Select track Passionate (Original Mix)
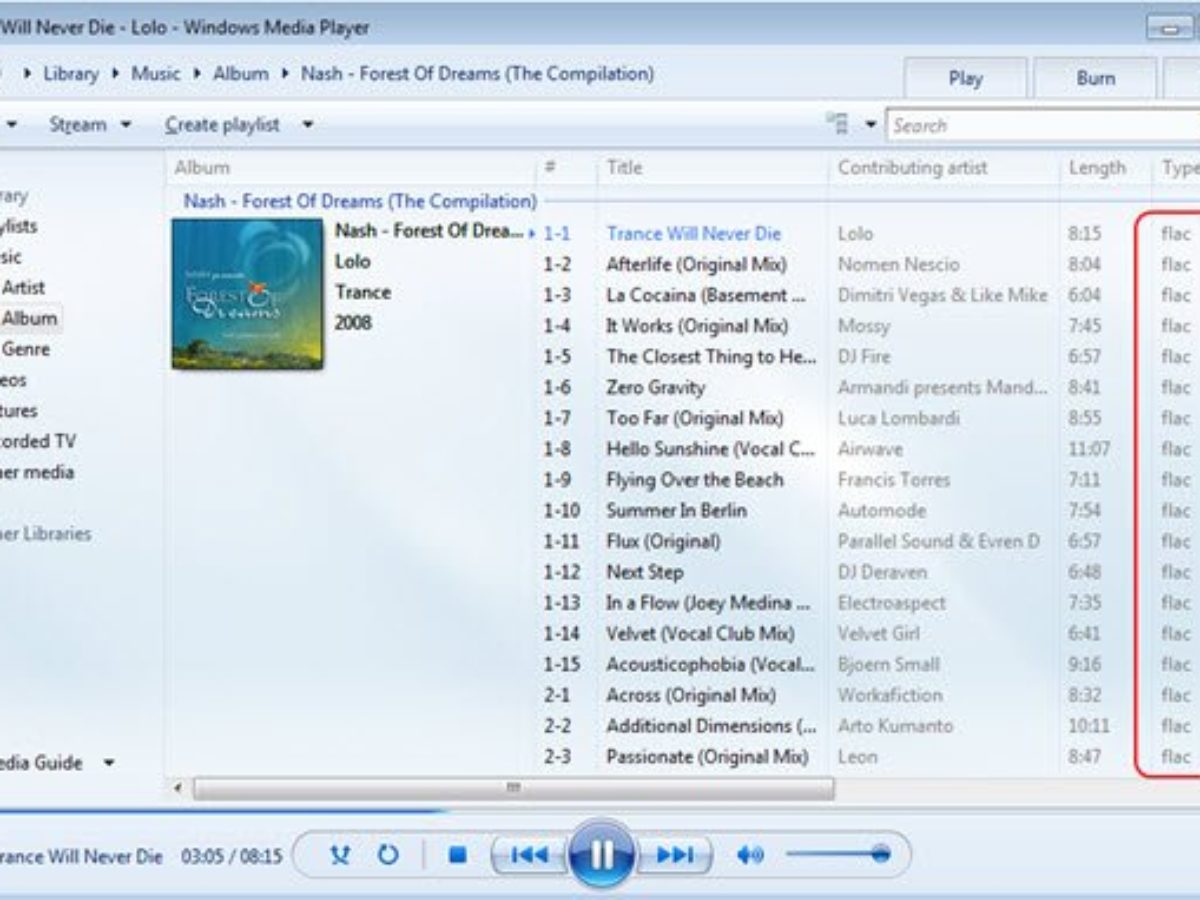 pos(707,757)
